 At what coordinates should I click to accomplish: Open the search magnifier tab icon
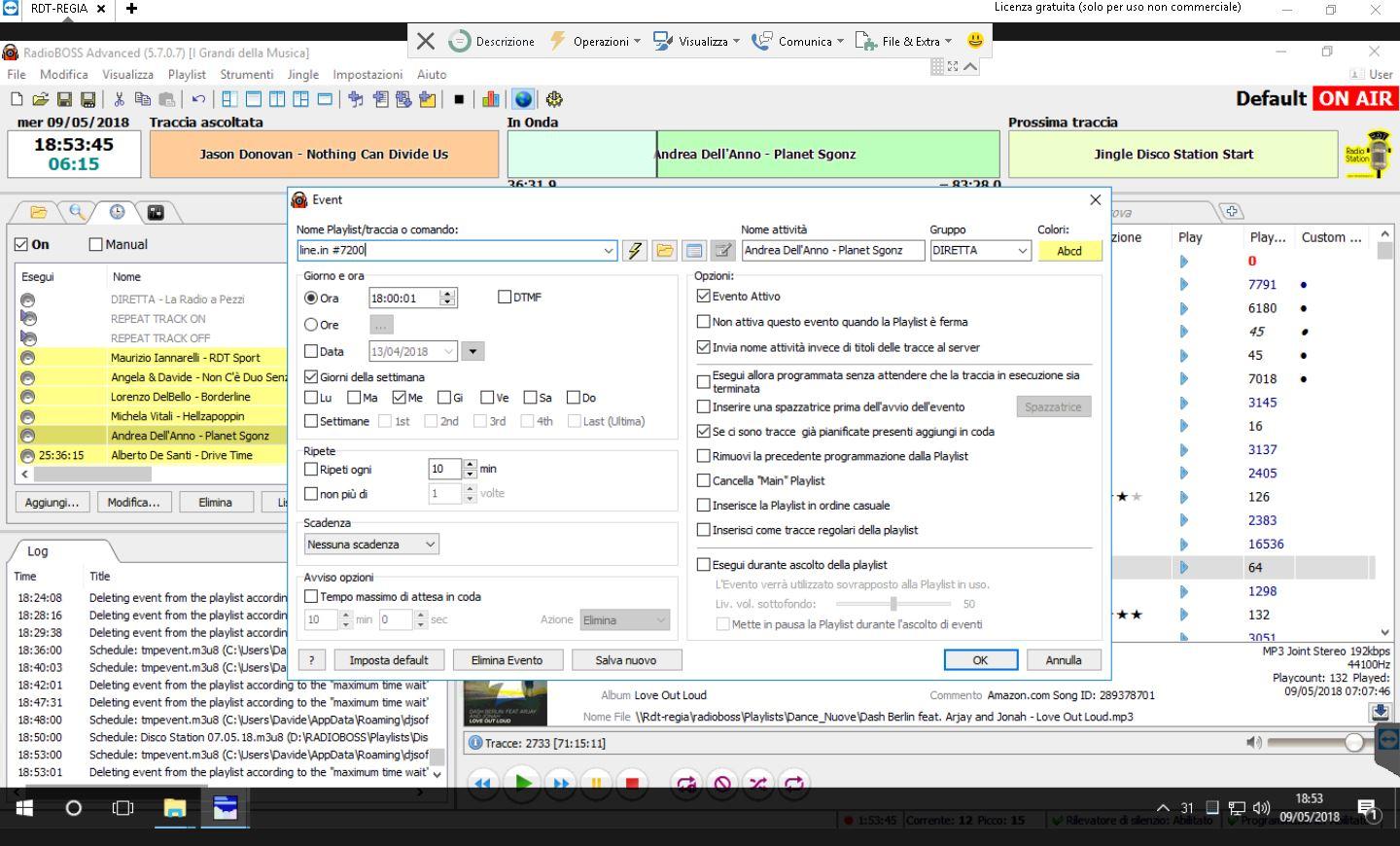(77, 212)
